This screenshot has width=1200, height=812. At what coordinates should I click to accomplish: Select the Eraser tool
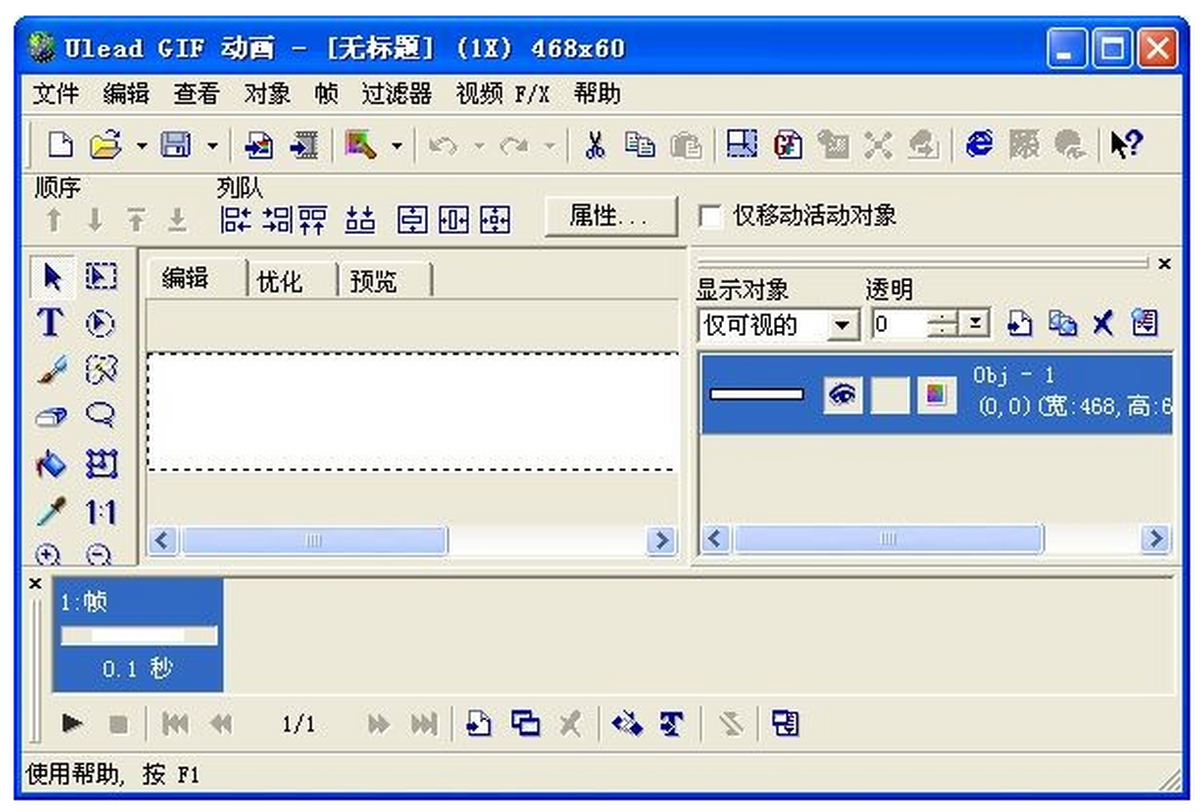coord(50,418)
